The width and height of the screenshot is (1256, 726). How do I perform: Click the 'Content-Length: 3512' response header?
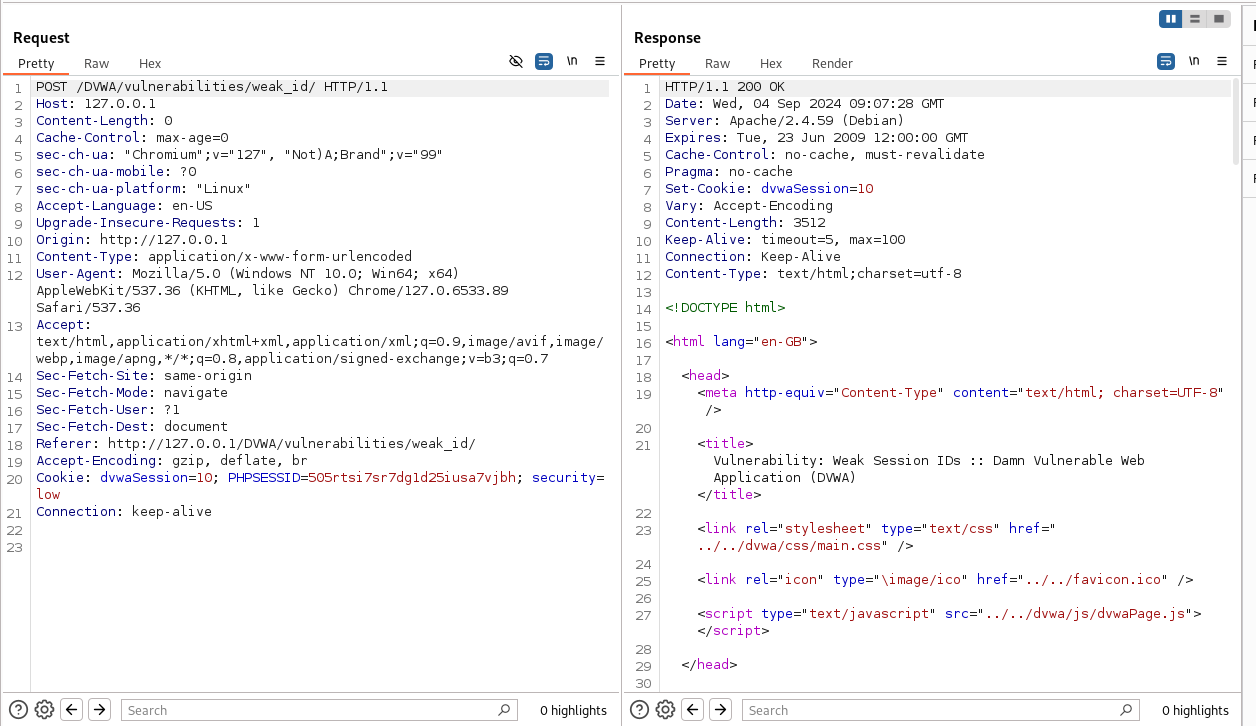coord(745,223)
